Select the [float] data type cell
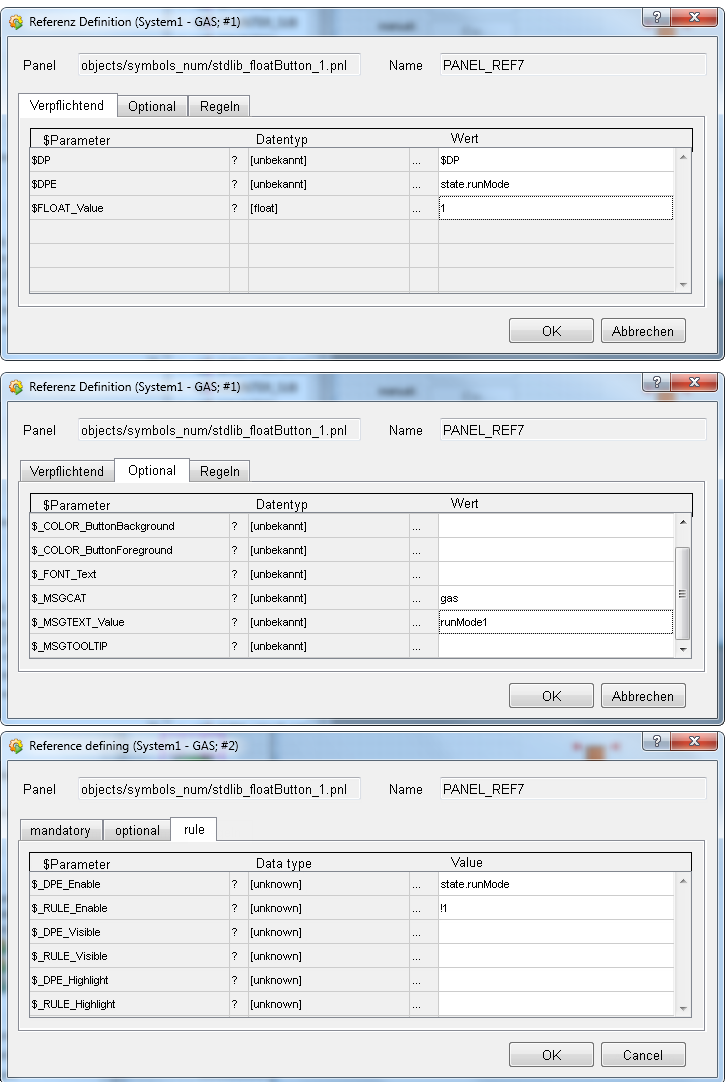The height and width of the screenshot is (1082, 725). [x=329, y=208]
